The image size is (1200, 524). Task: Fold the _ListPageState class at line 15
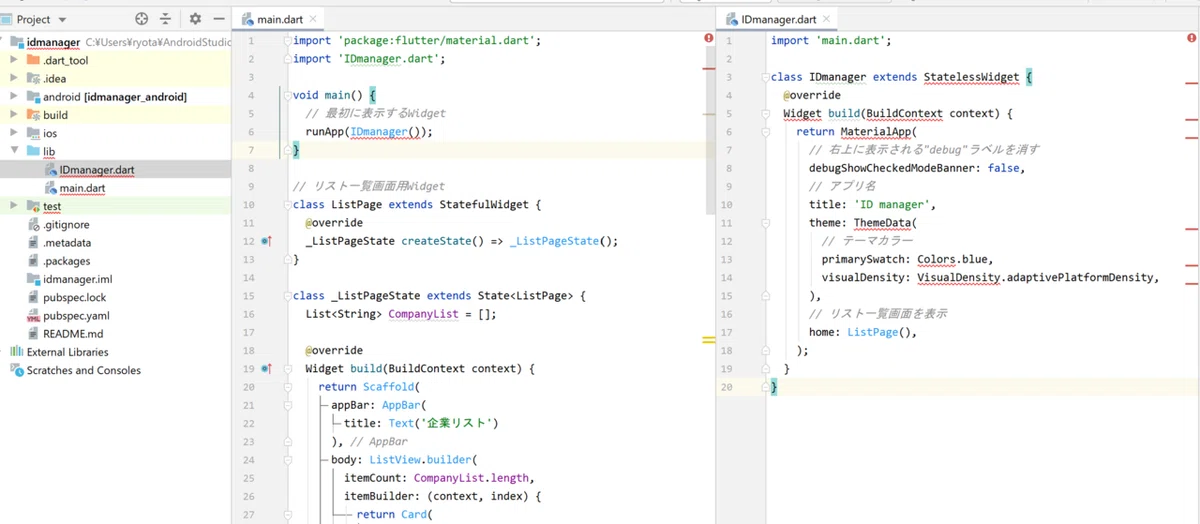point(287,297)
